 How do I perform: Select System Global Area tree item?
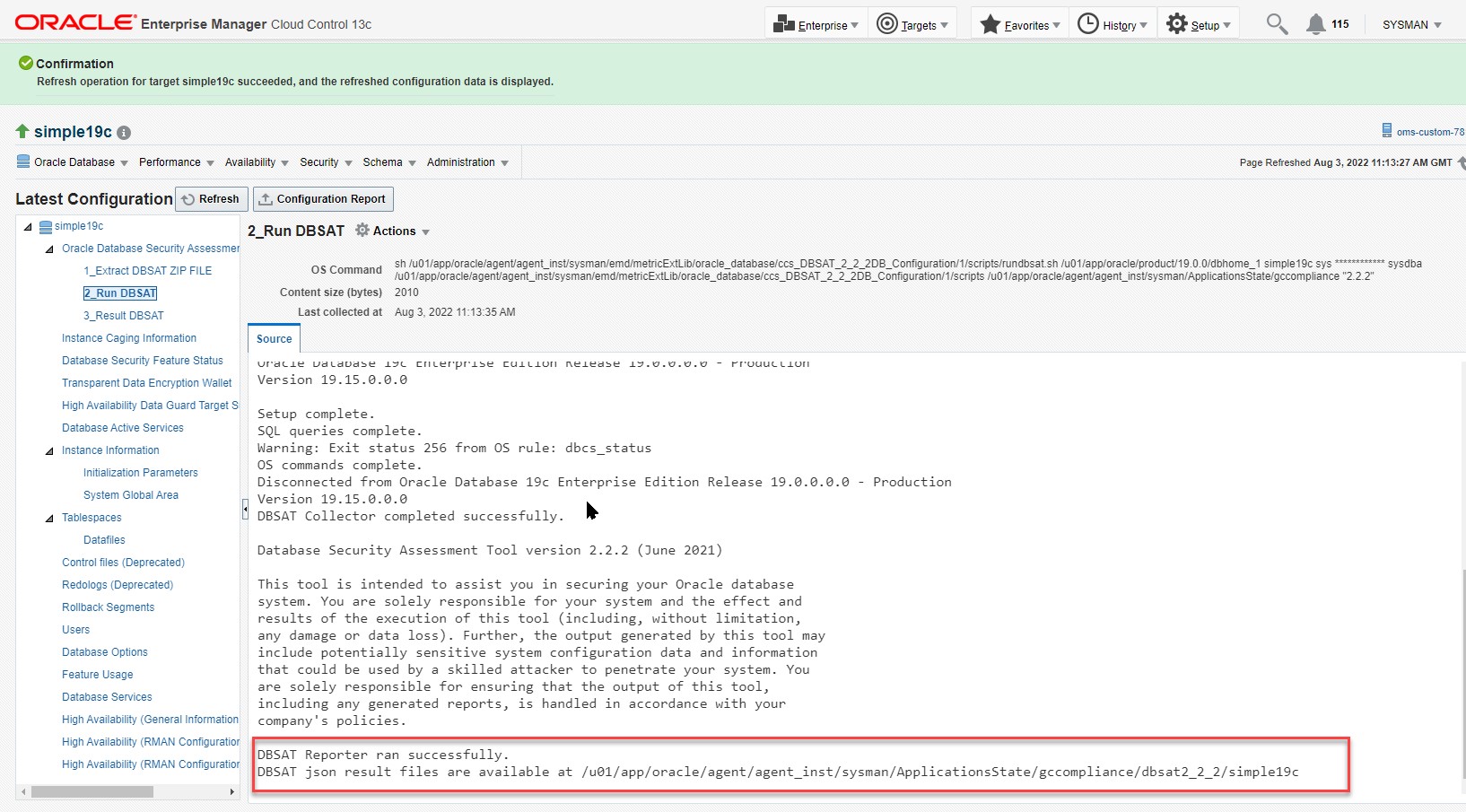(x=131, y=495)
